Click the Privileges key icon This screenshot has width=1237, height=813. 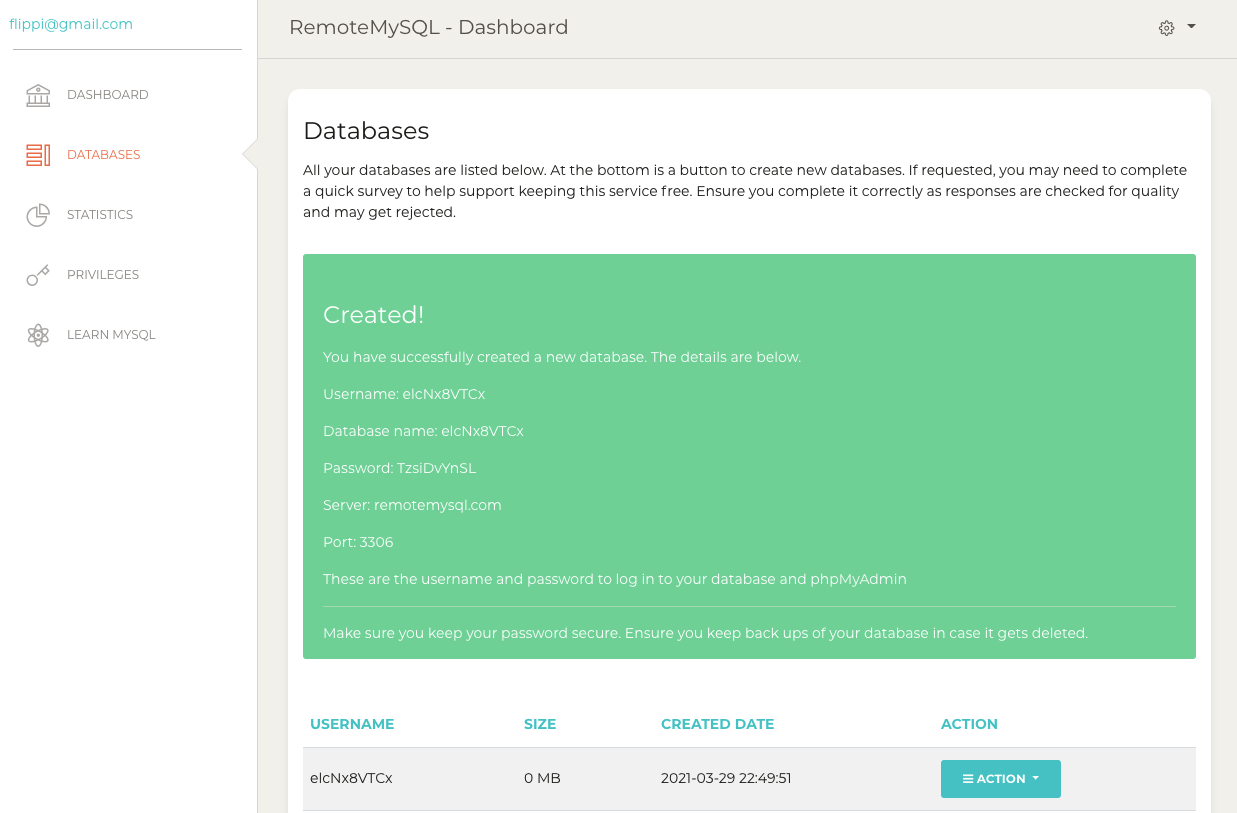pyautogui.click(x=38, y=275)
